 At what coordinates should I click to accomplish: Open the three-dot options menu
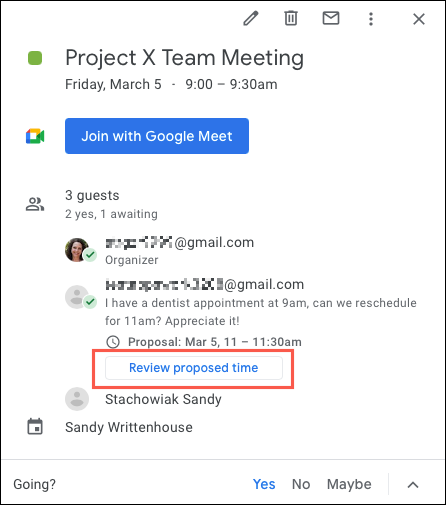coord(371,19)
